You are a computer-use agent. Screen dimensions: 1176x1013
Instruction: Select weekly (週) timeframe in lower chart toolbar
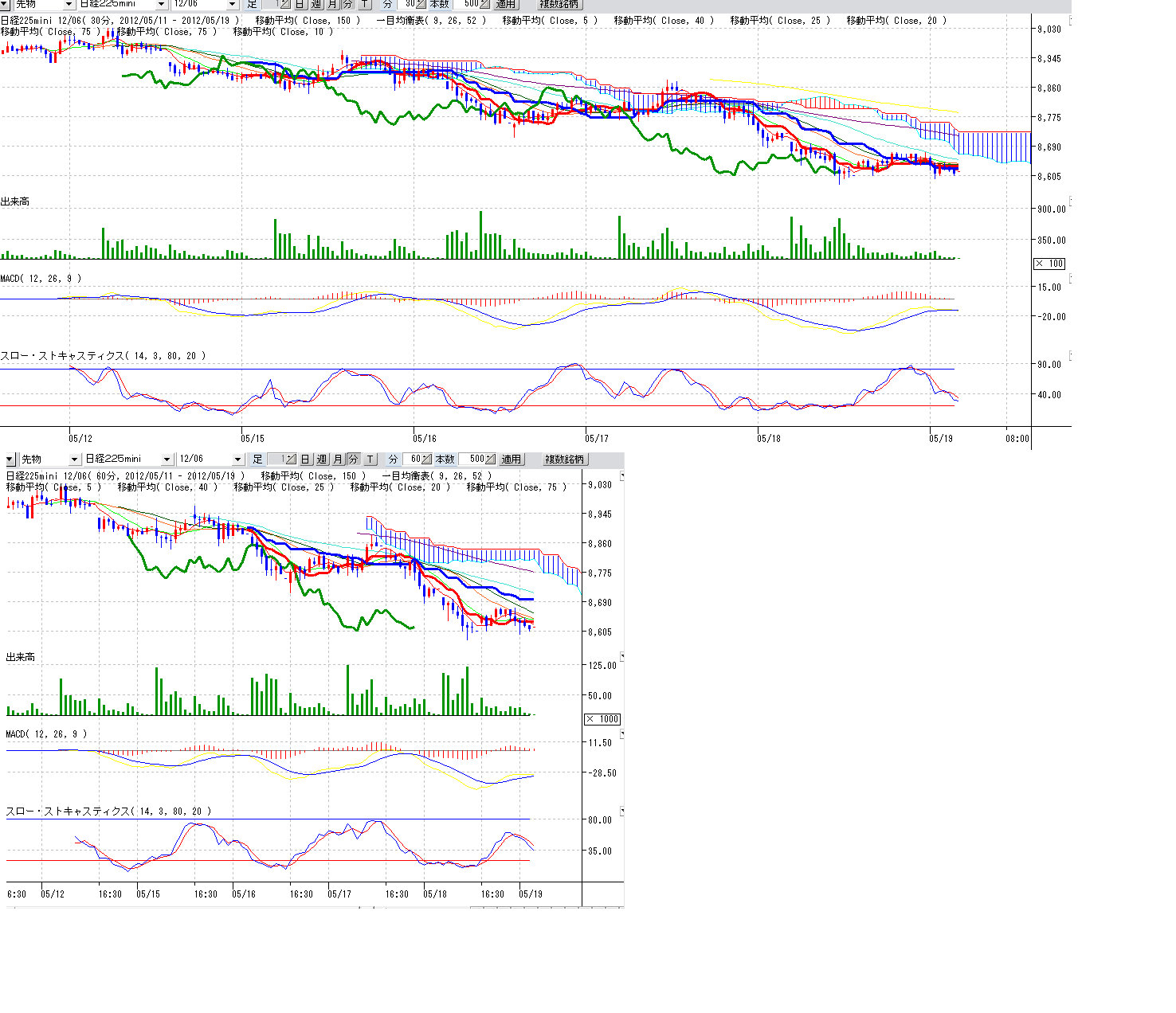point(322,460)
